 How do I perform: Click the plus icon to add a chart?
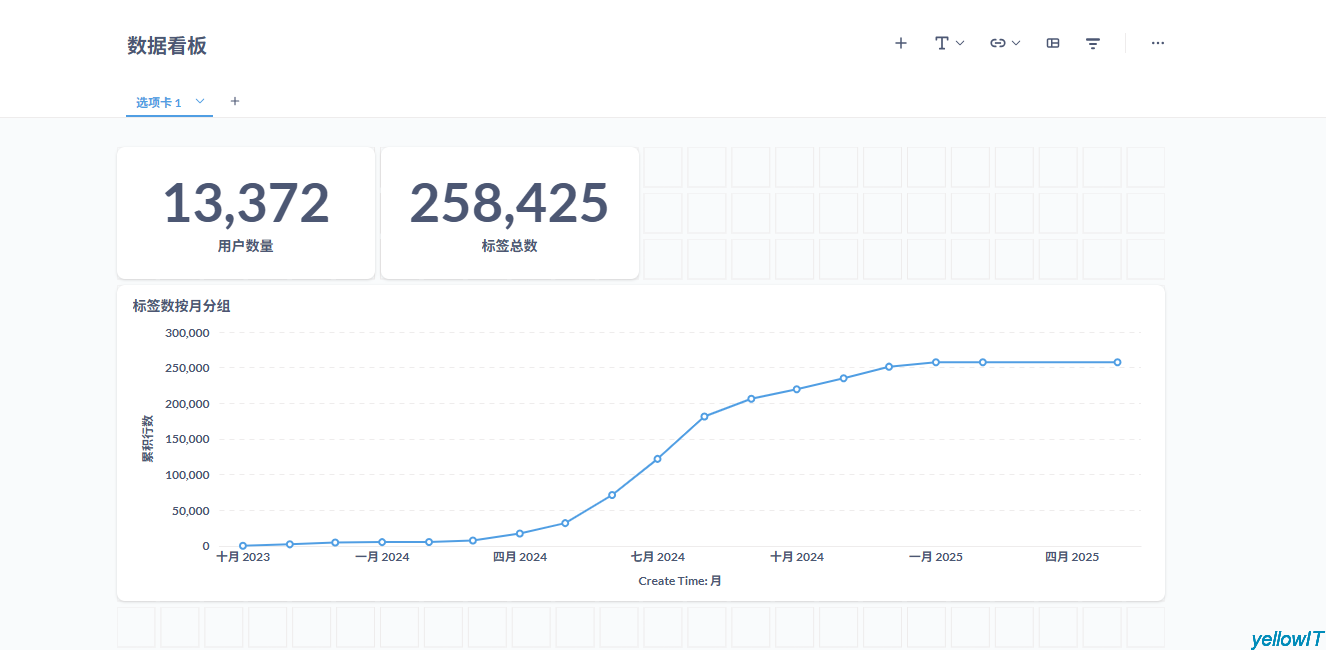point(900,43)
